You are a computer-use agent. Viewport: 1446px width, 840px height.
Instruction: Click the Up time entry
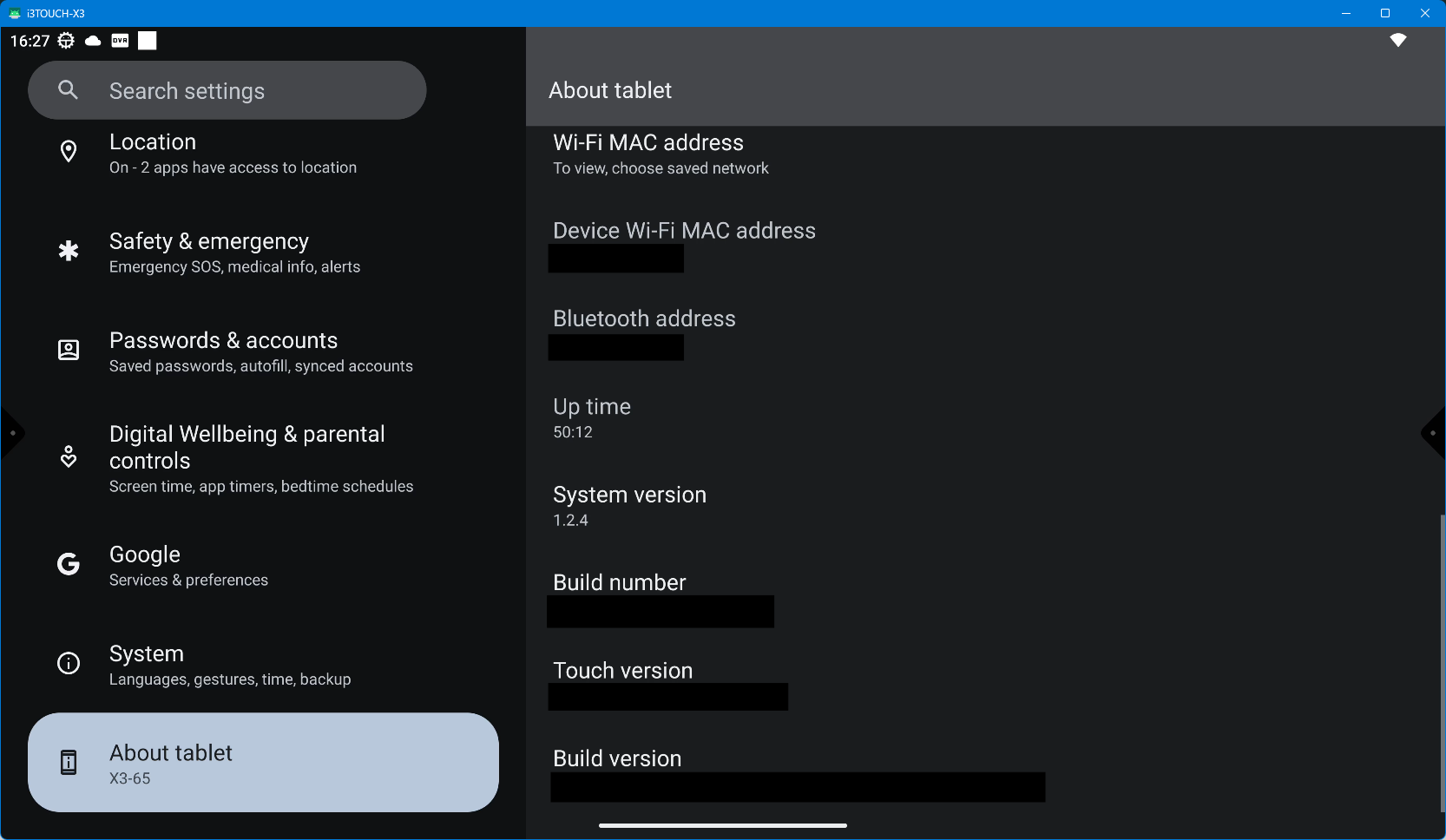pyautogui.click(x=592, y=417)
